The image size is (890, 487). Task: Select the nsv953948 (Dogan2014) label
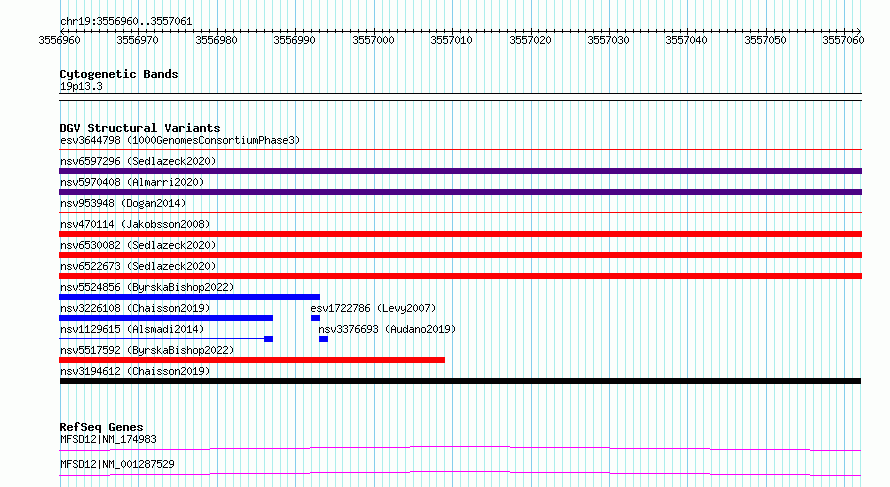(123, 203)
